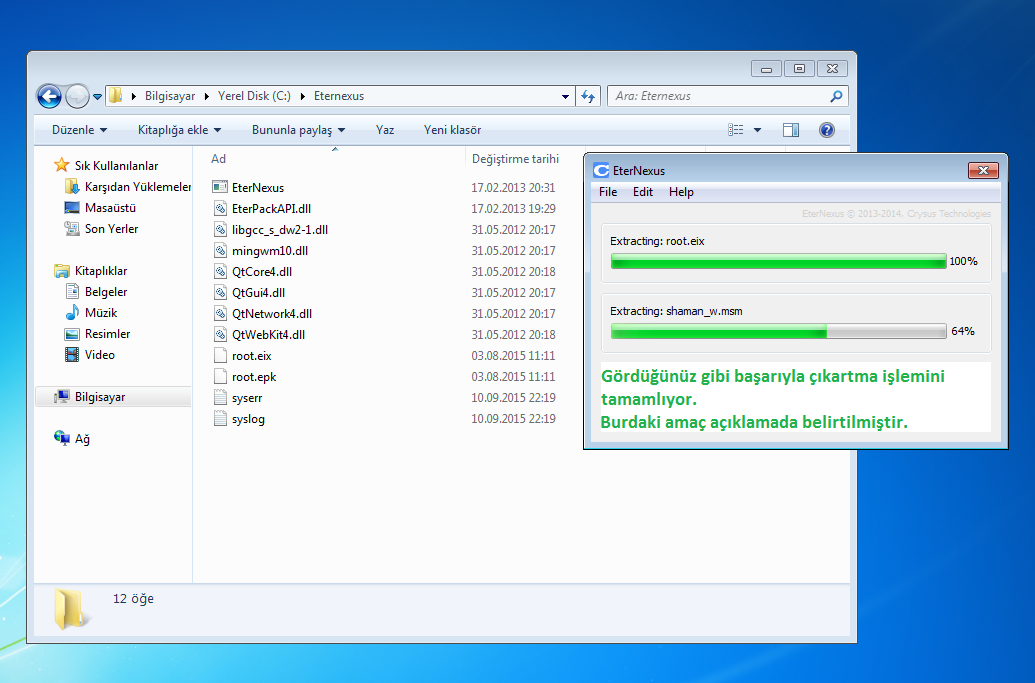Open the File menu in EterNexus
1035x683 pixels.
pos(608,192)
